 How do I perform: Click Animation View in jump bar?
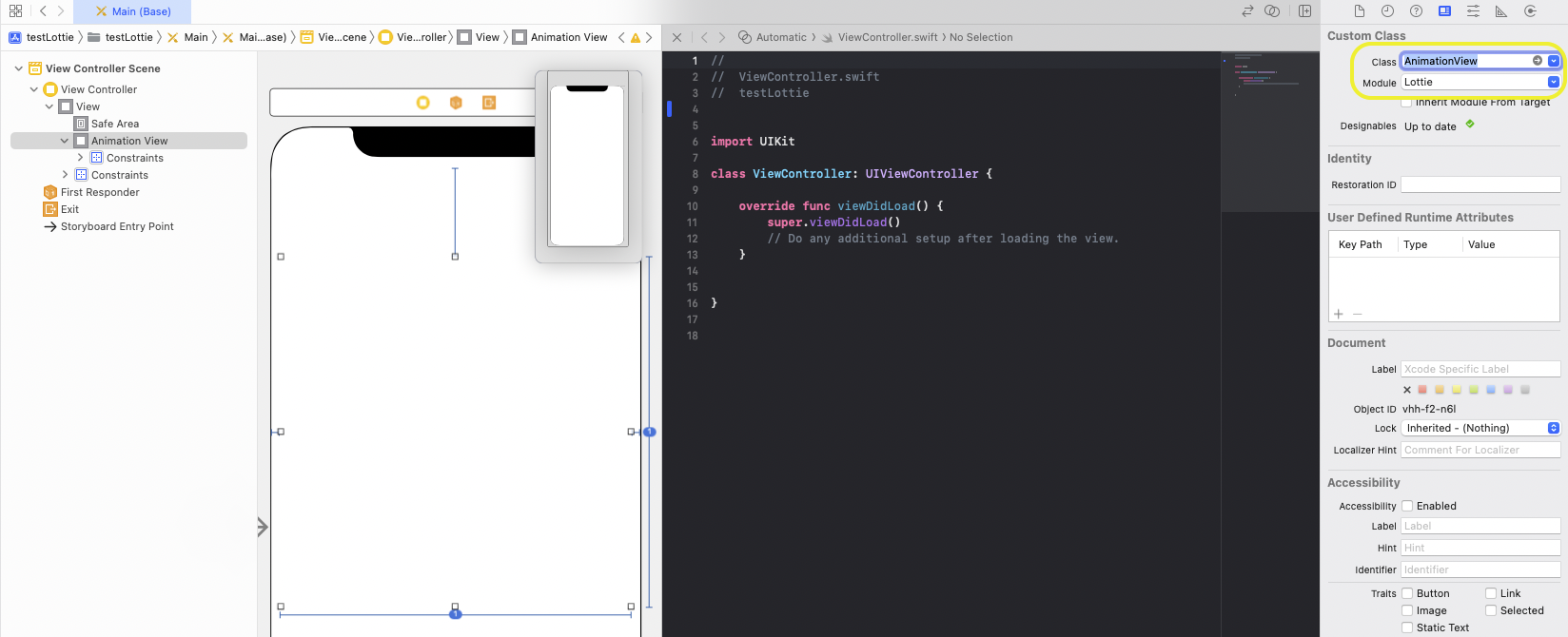point(560,37)
